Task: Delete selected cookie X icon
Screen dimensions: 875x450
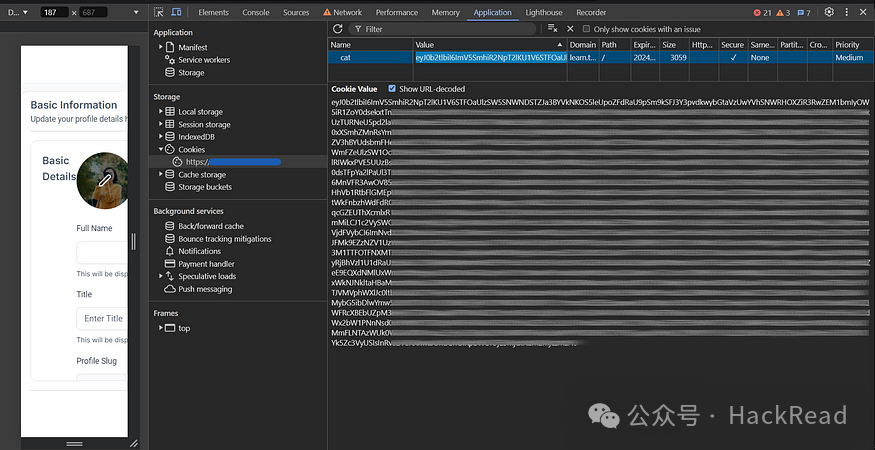Action: pyautogui.click(x=570, y=28)
